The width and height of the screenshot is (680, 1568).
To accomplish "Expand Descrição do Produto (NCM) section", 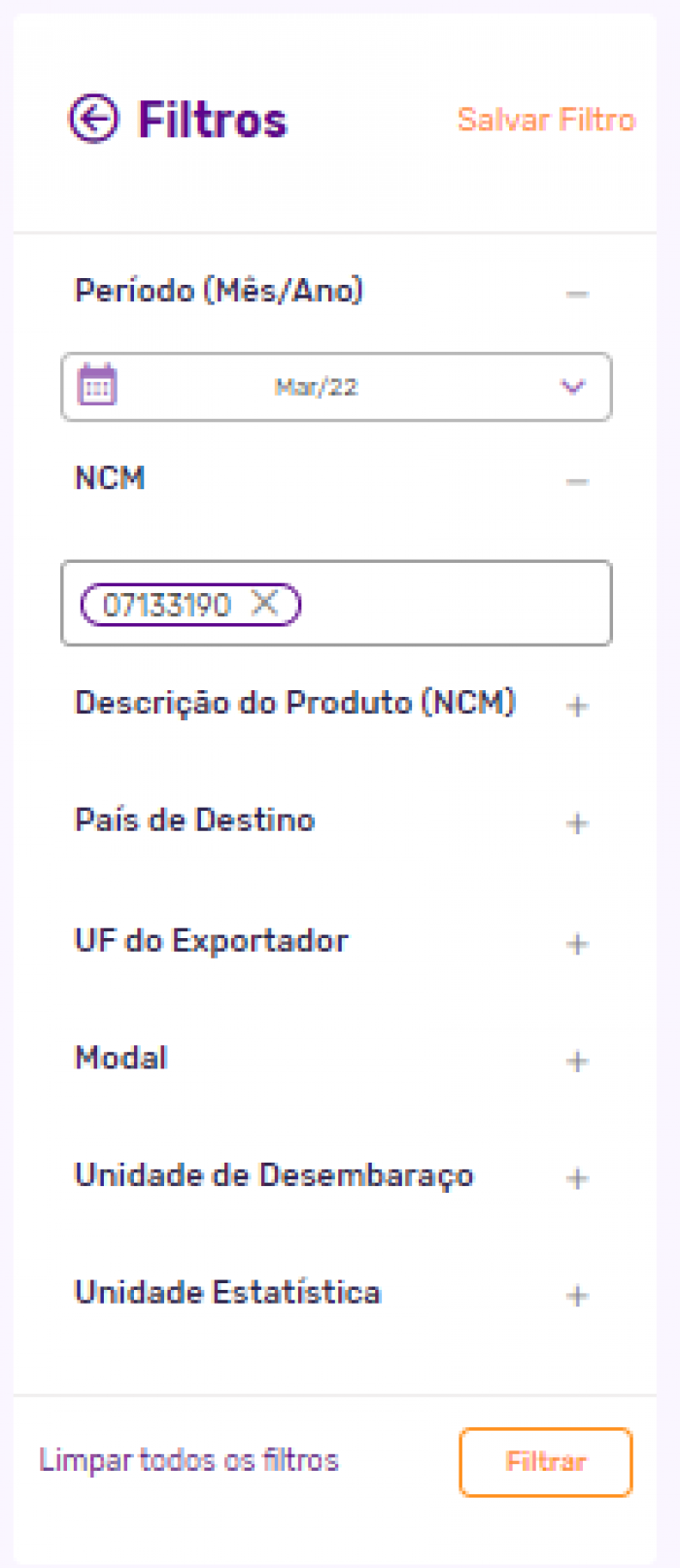I will [x=576, y=707].
